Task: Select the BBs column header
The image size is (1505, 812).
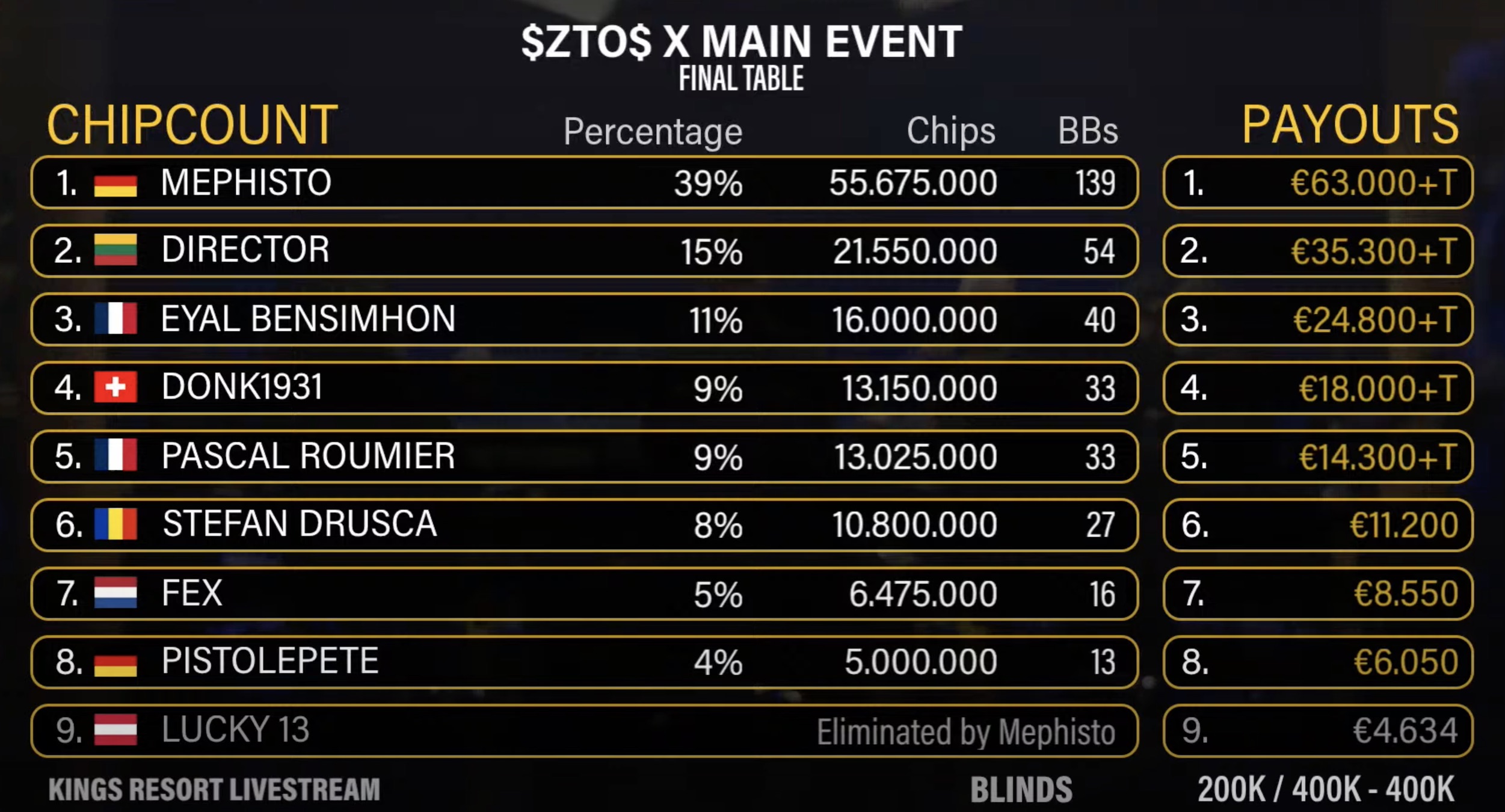Action: (1088, 130)
